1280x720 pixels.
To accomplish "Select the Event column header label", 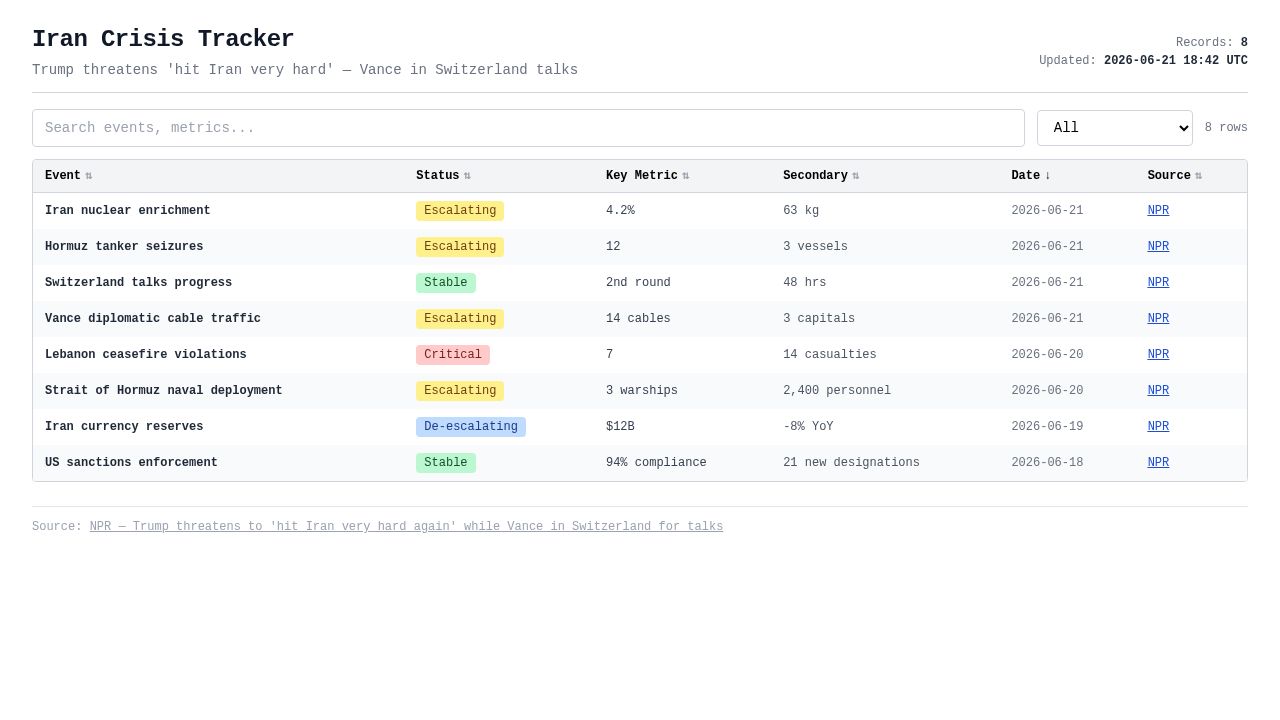I will click(x=63, y=176).
